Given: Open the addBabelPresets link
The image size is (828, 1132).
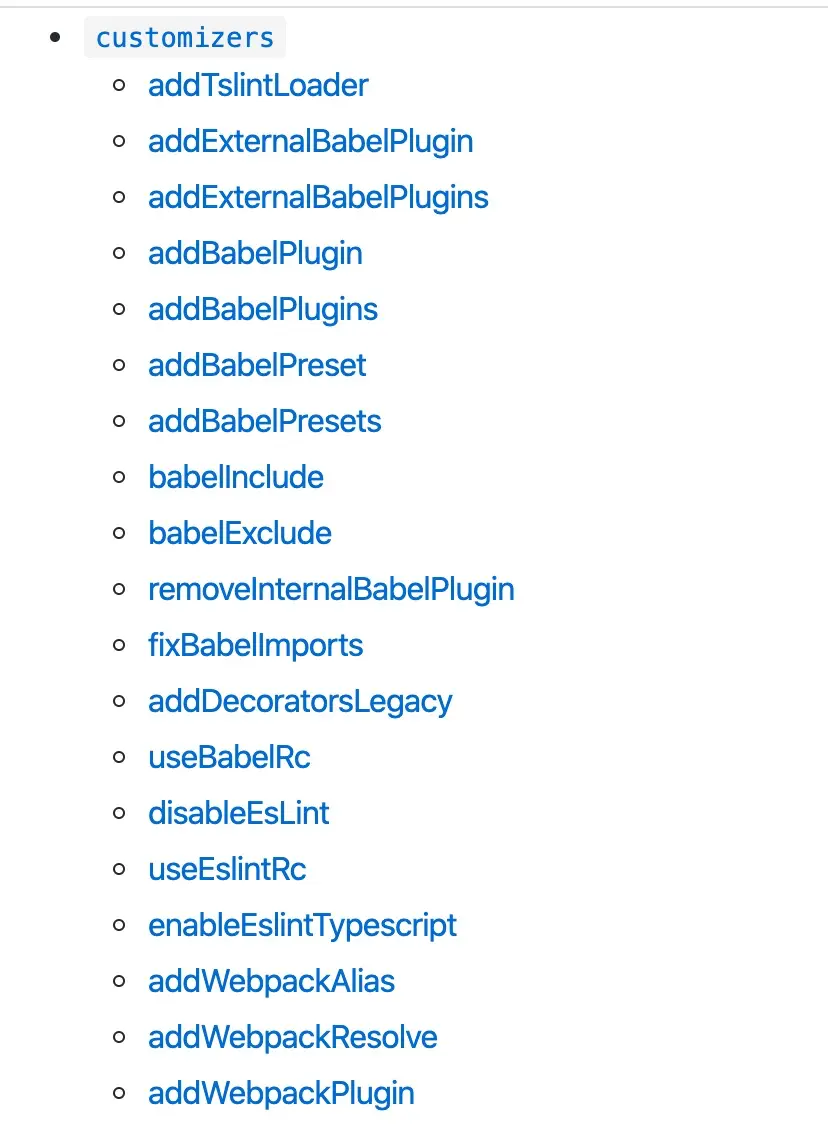Looking at the screenshot, I should tap(265, 421).
